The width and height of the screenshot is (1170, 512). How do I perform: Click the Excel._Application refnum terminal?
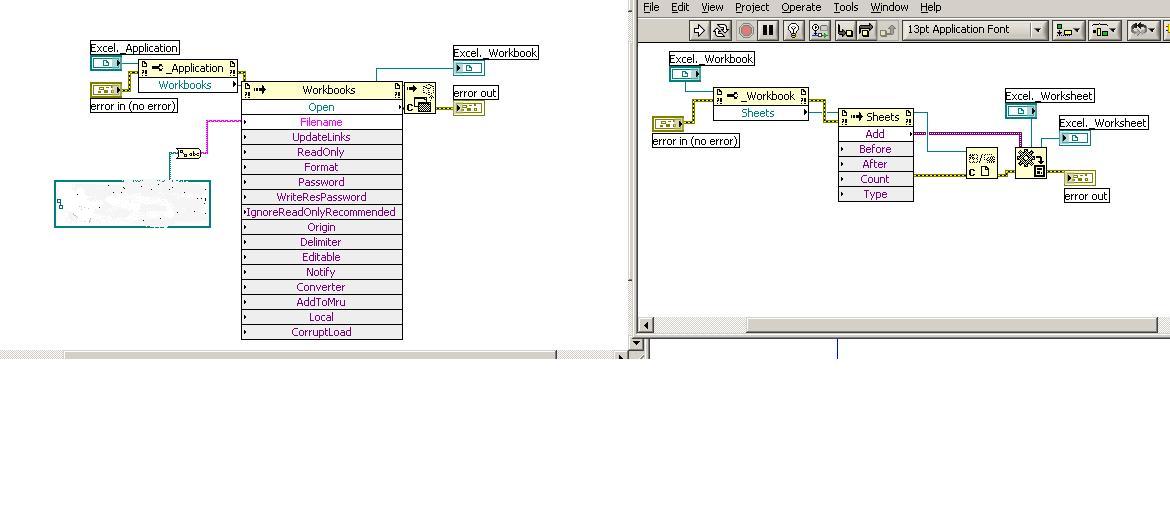point(106,63)
